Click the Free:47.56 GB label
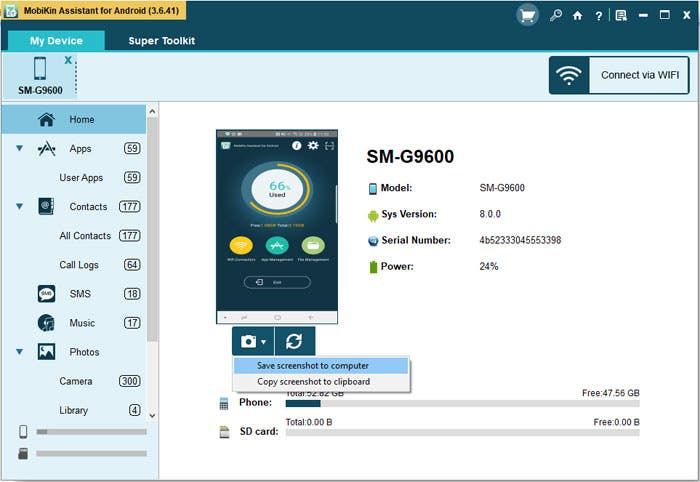 coord(611,393)
